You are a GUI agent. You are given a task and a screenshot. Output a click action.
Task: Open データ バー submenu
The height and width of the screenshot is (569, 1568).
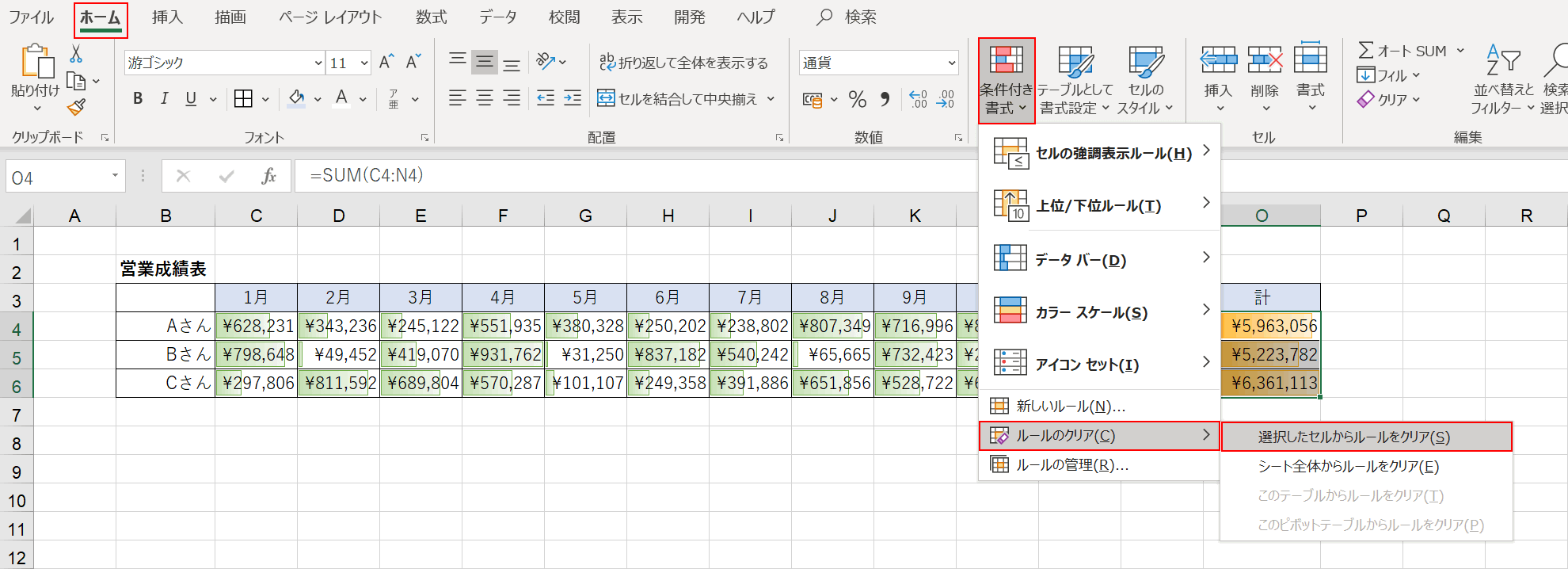point(1099,259)
